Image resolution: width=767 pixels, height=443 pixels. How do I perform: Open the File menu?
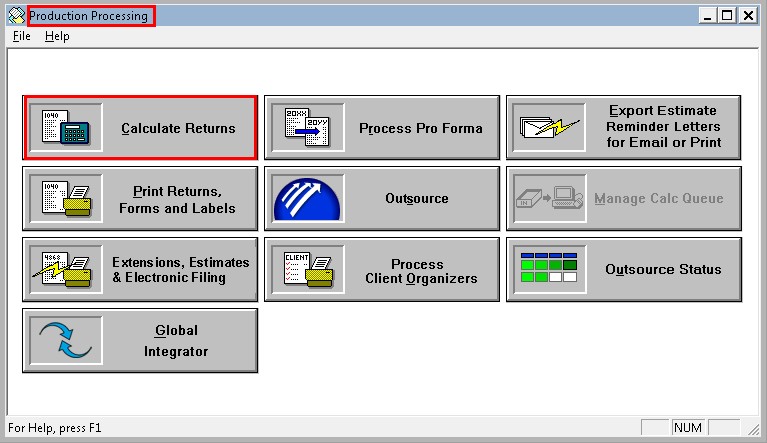[x=22, y=36]
